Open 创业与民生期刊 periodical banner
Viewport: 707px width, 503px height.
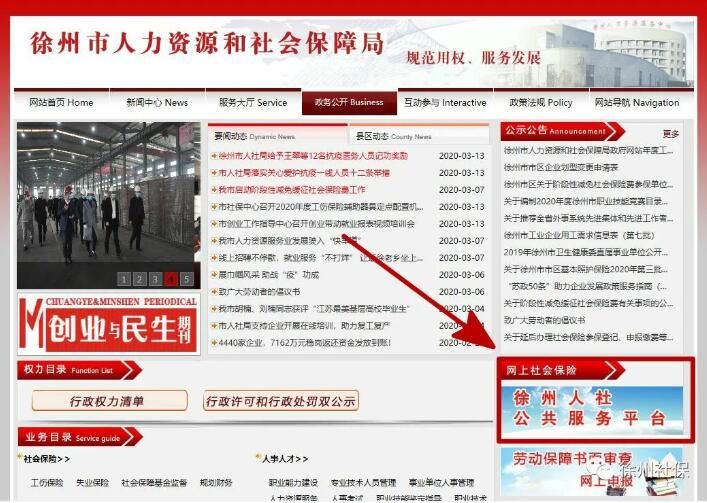click(109, 323)
